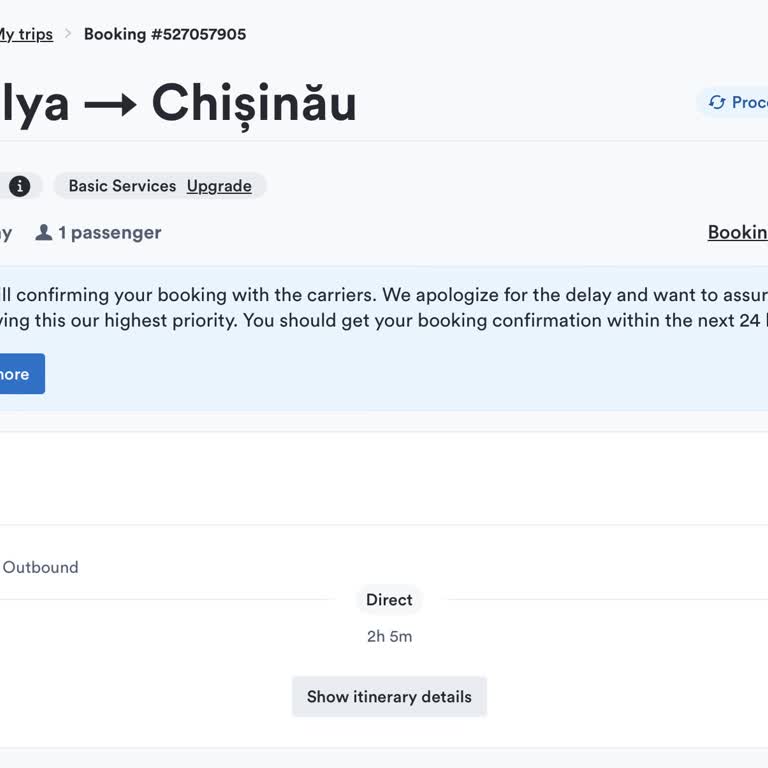
Task: Click the Basic Services badge
Action: [160, 186]
